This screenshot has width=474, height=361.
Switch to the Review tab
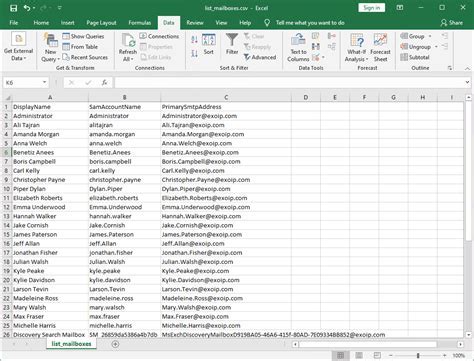click(195, 23)
